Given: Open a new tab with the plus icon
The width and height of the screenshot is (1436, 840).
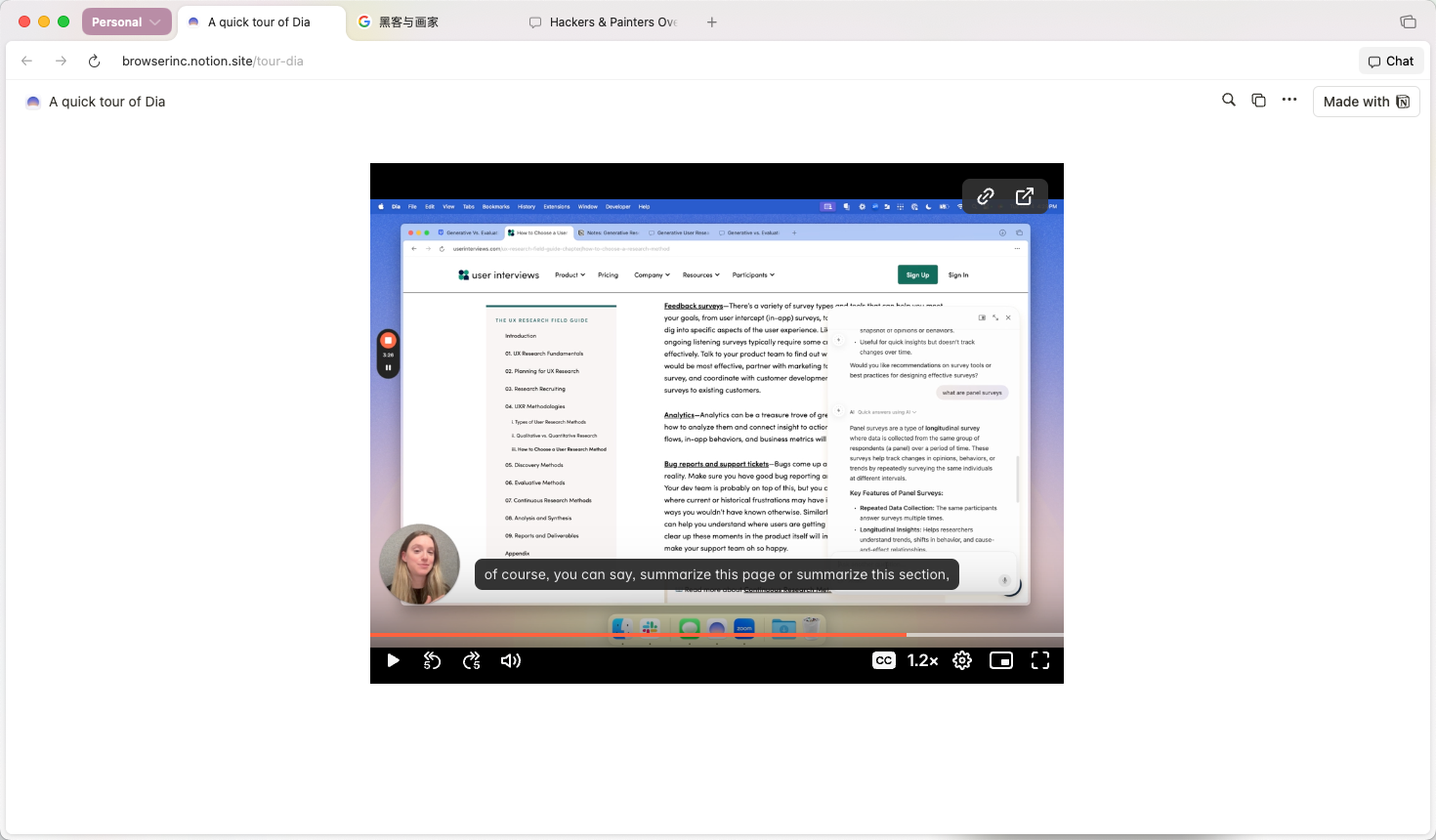Looking at the screenshot, I should click(712, 21).
